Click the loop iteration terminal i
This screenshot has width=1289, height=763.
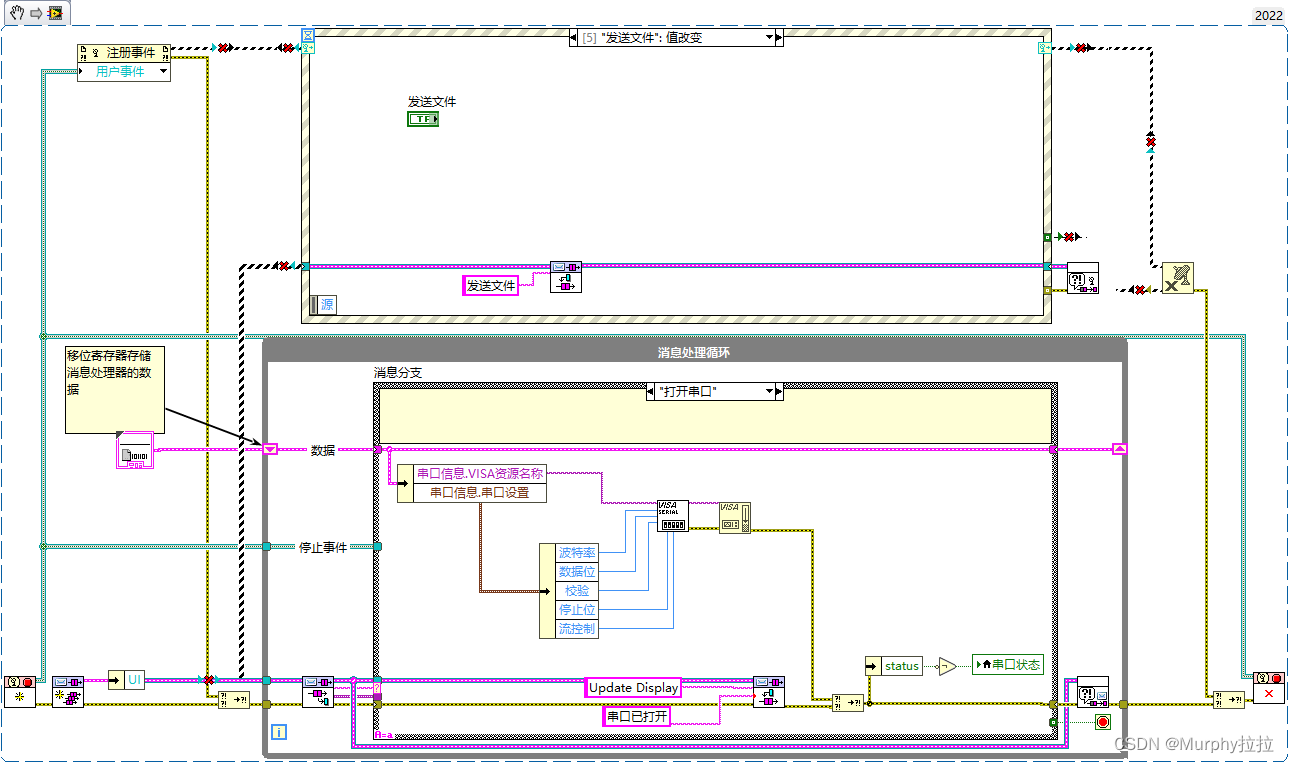(x=280, y=732)
